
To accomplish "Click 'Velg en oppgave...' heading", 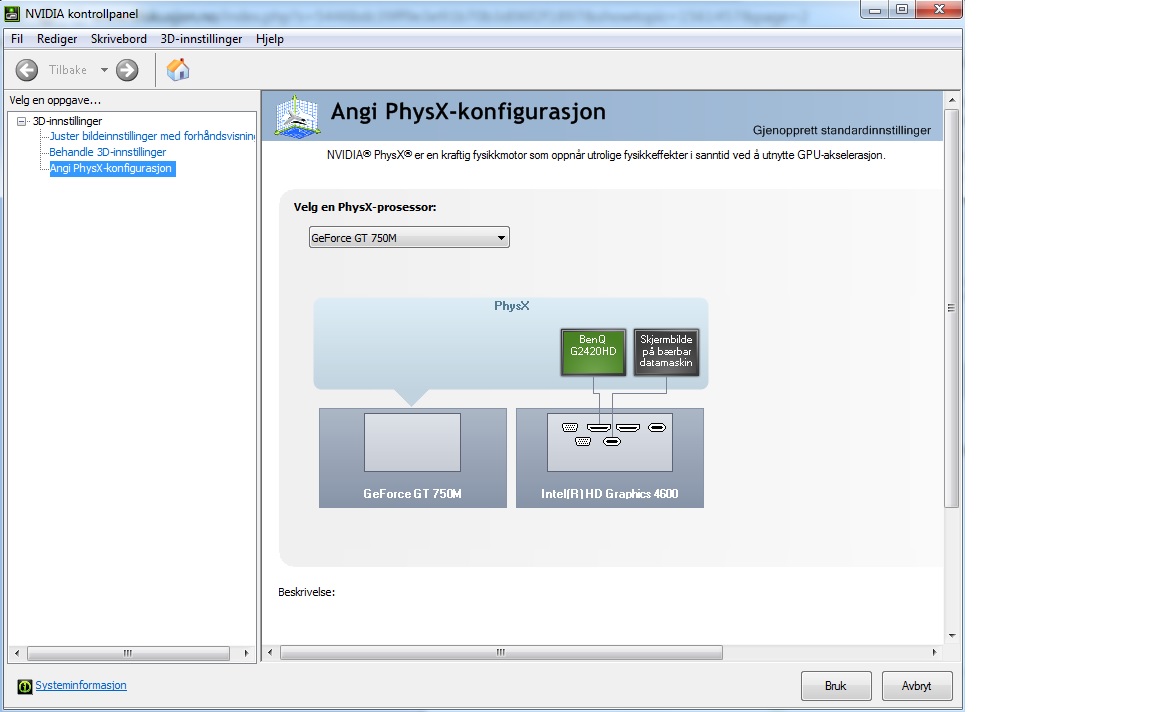I will pos(55,100).
